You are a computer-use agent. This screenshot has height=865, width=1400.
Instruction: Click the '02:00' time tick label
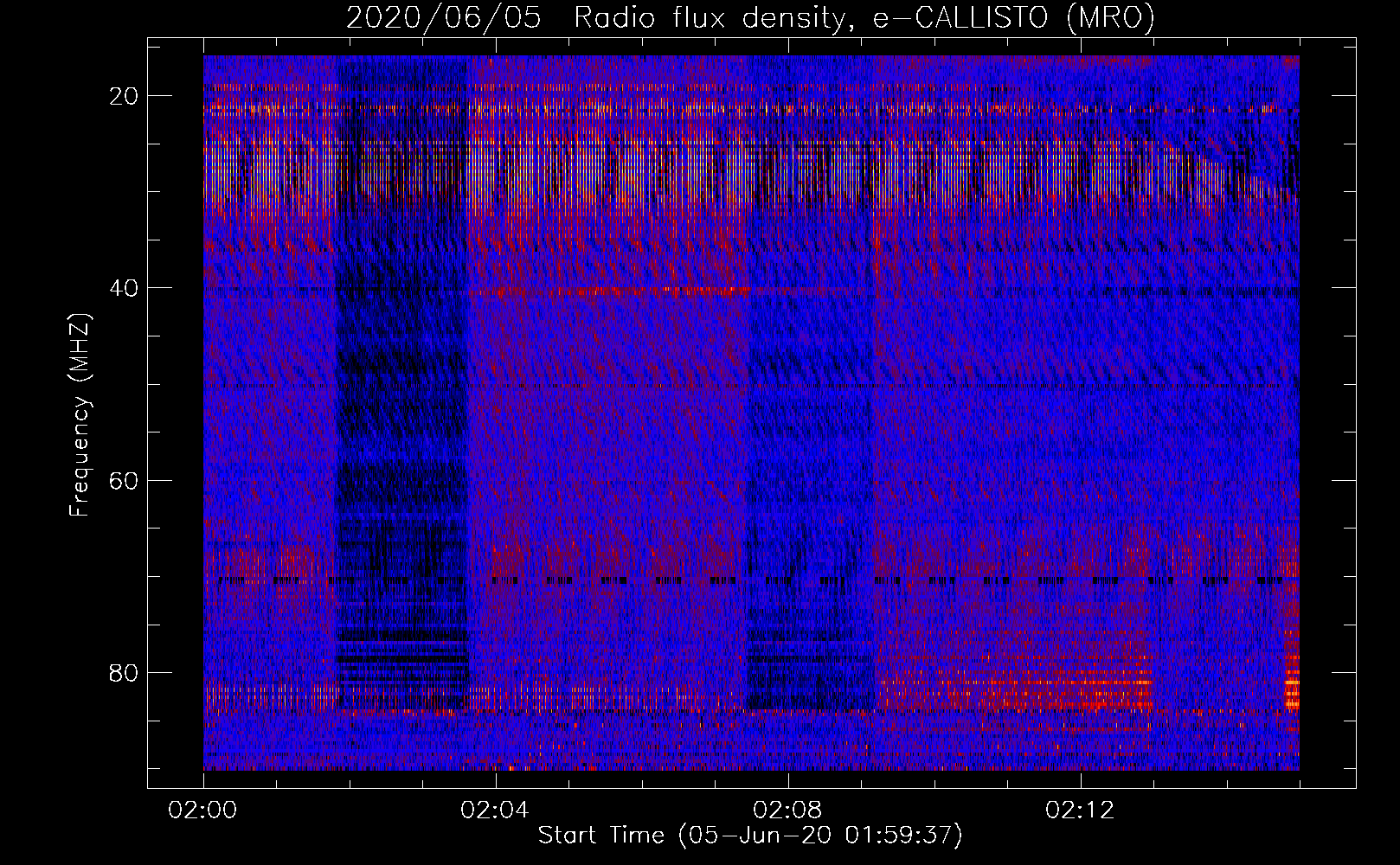pos(202,811)
